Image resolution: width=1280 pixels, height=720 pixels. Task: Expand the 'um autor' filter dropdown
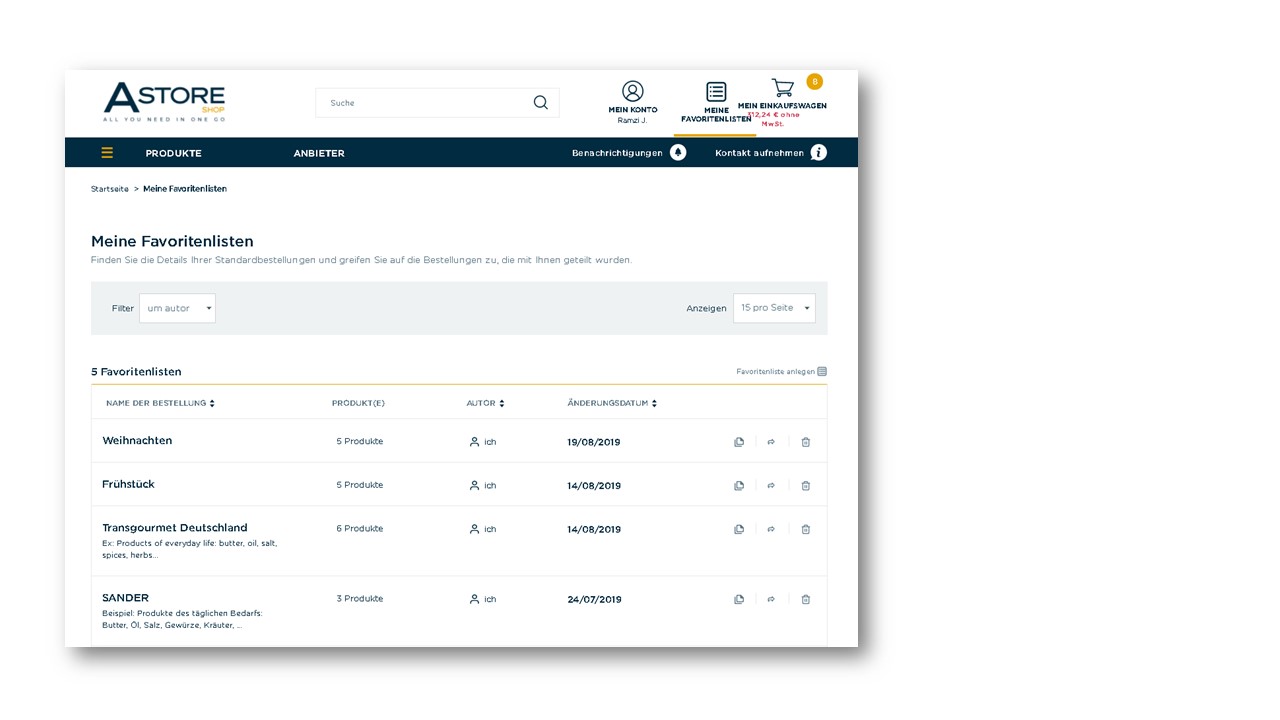pos(177,308)
